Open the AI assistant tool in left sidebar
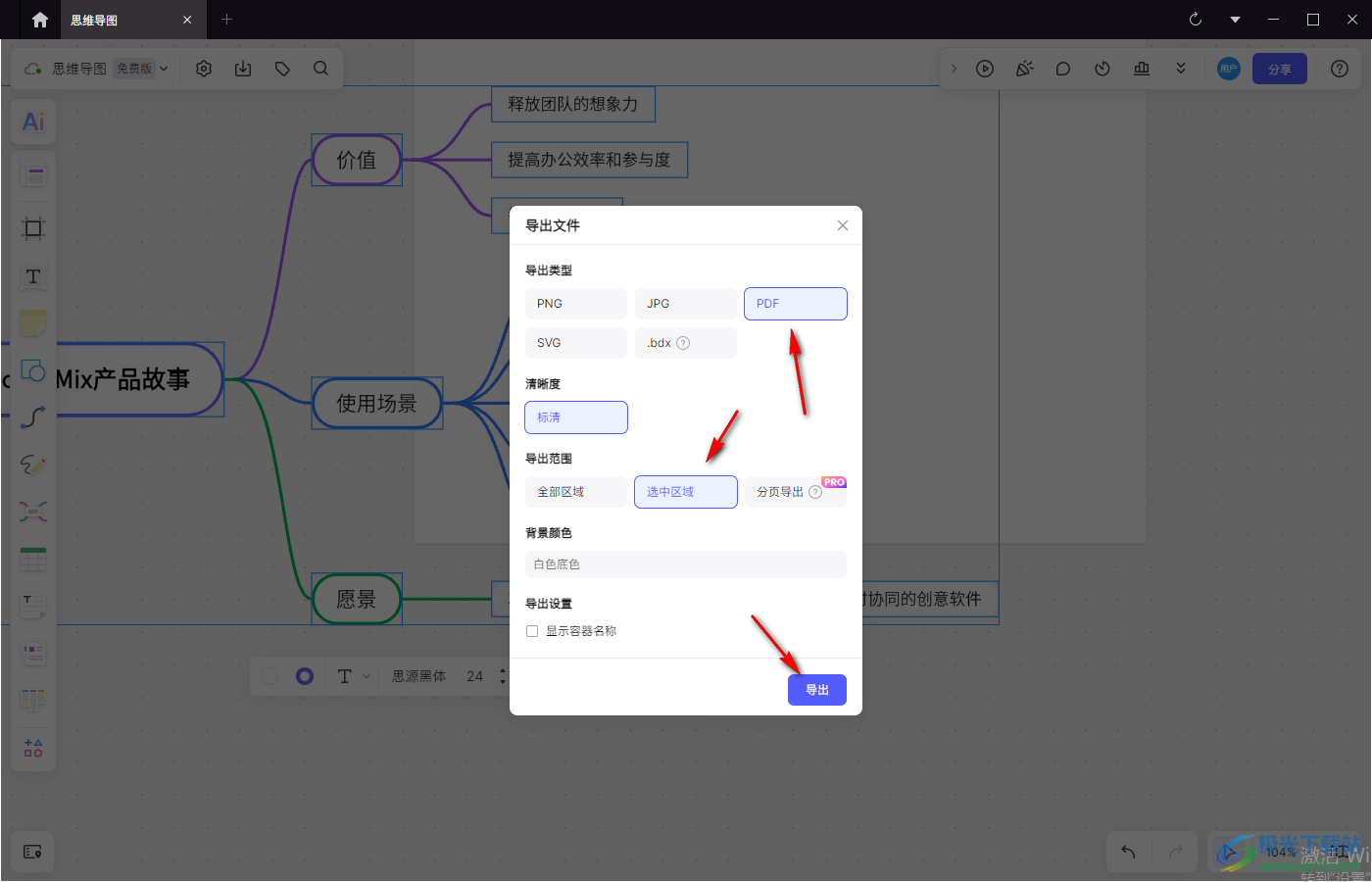 pos(33,122)
